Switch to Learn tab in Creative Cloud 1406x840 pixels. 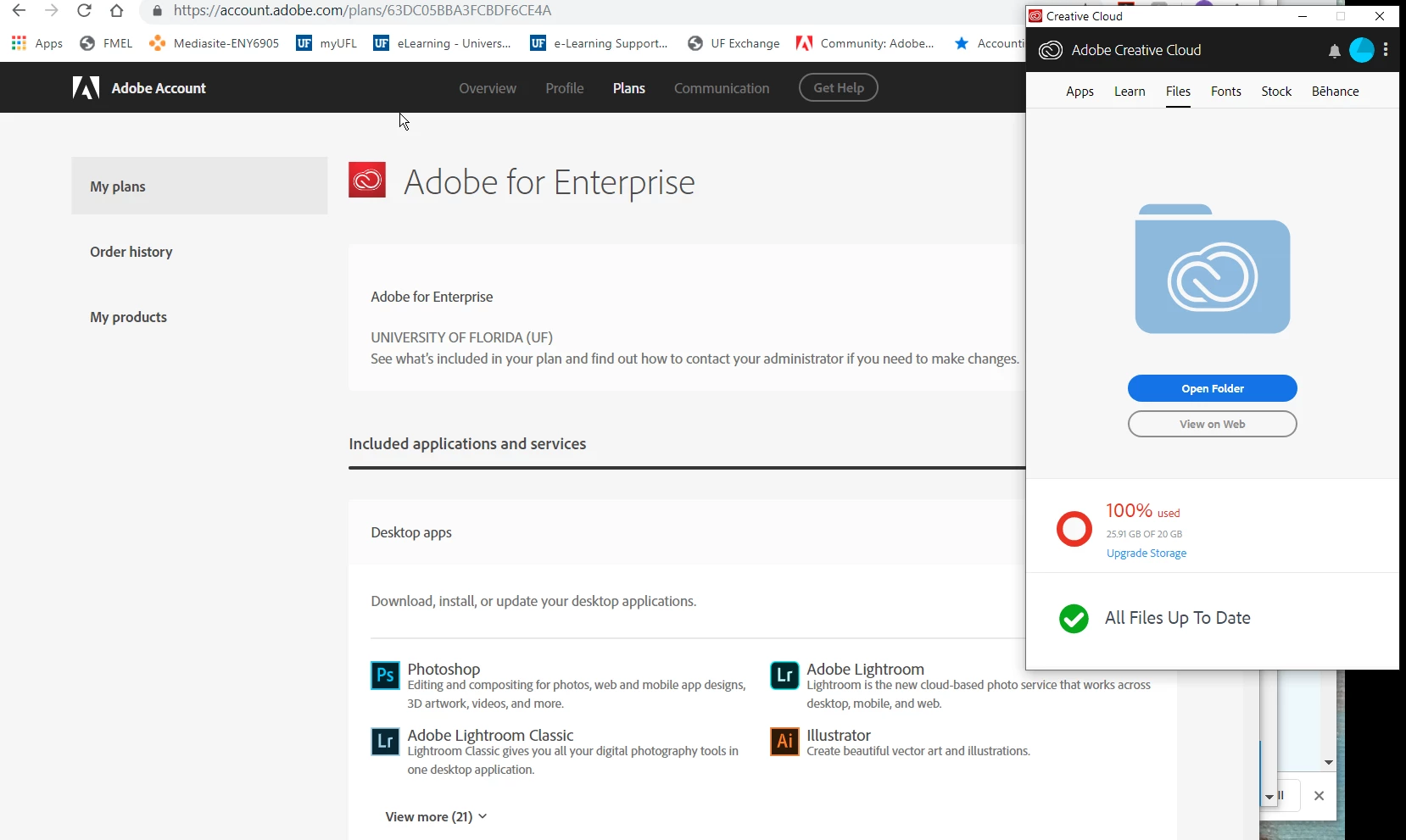coord(1130,92)
